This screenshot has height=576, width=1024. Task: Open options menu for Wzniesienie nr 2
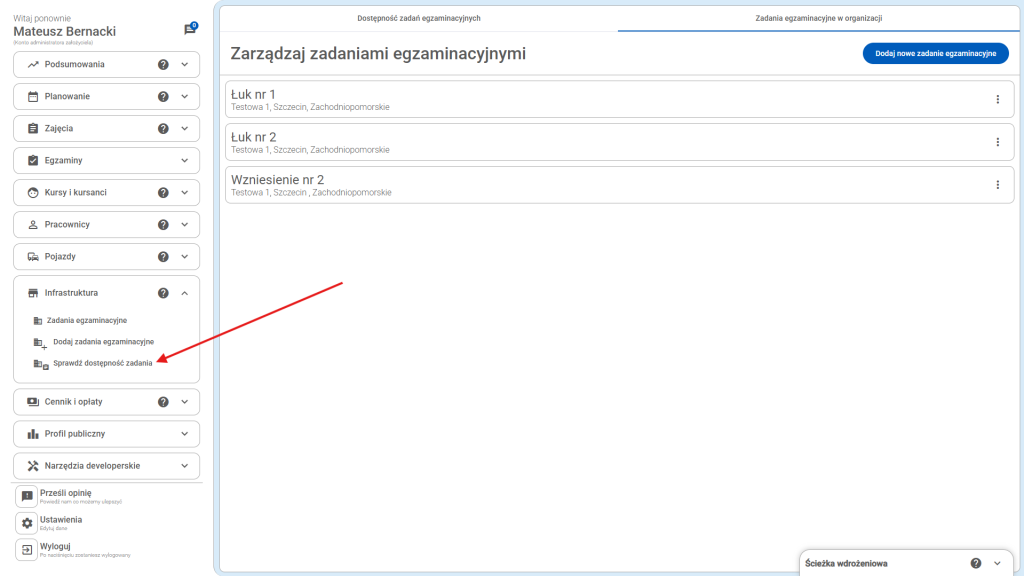coord(997,185)
